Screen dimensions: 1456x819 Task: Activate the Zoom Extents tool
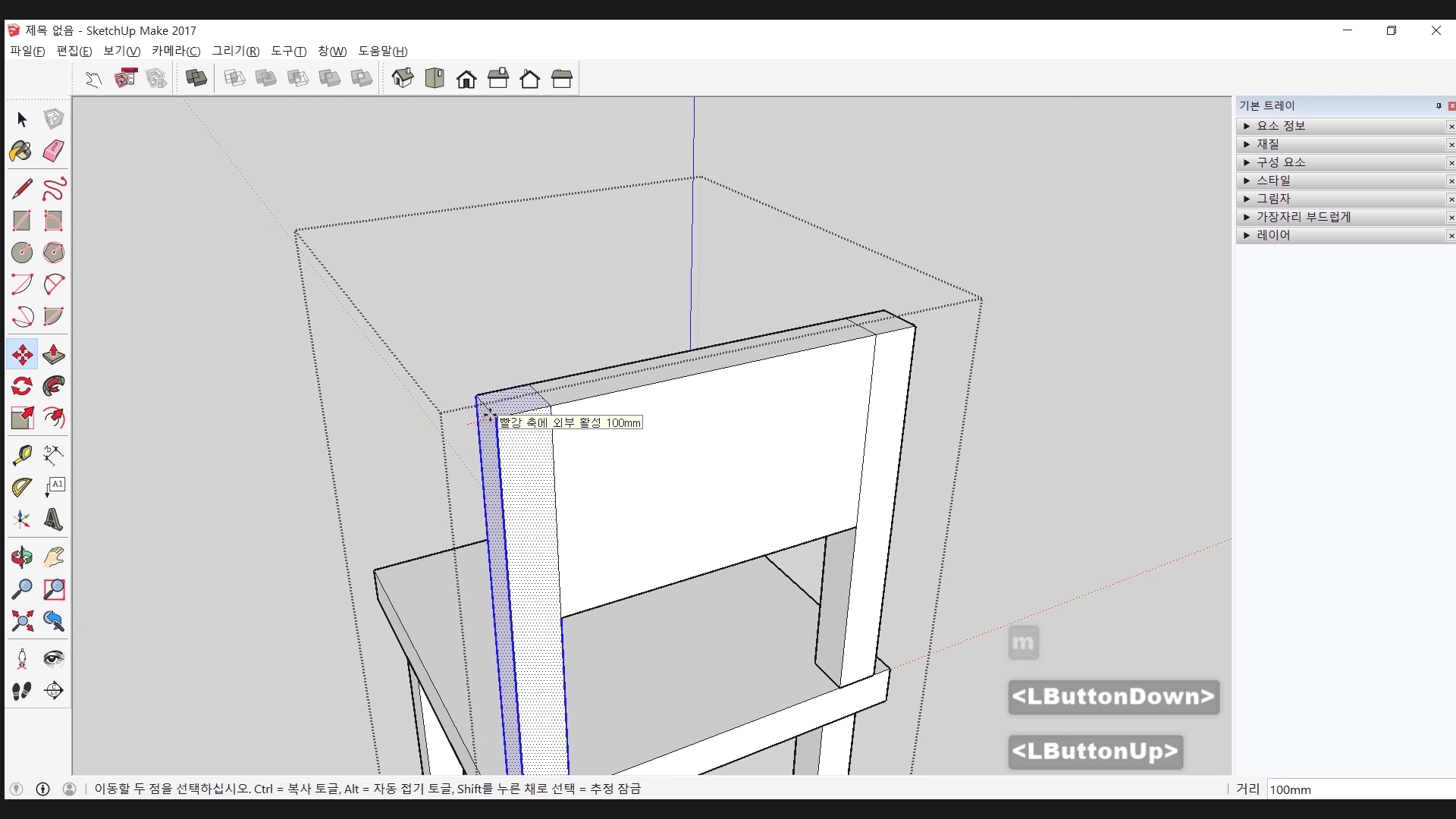[21, 622]
